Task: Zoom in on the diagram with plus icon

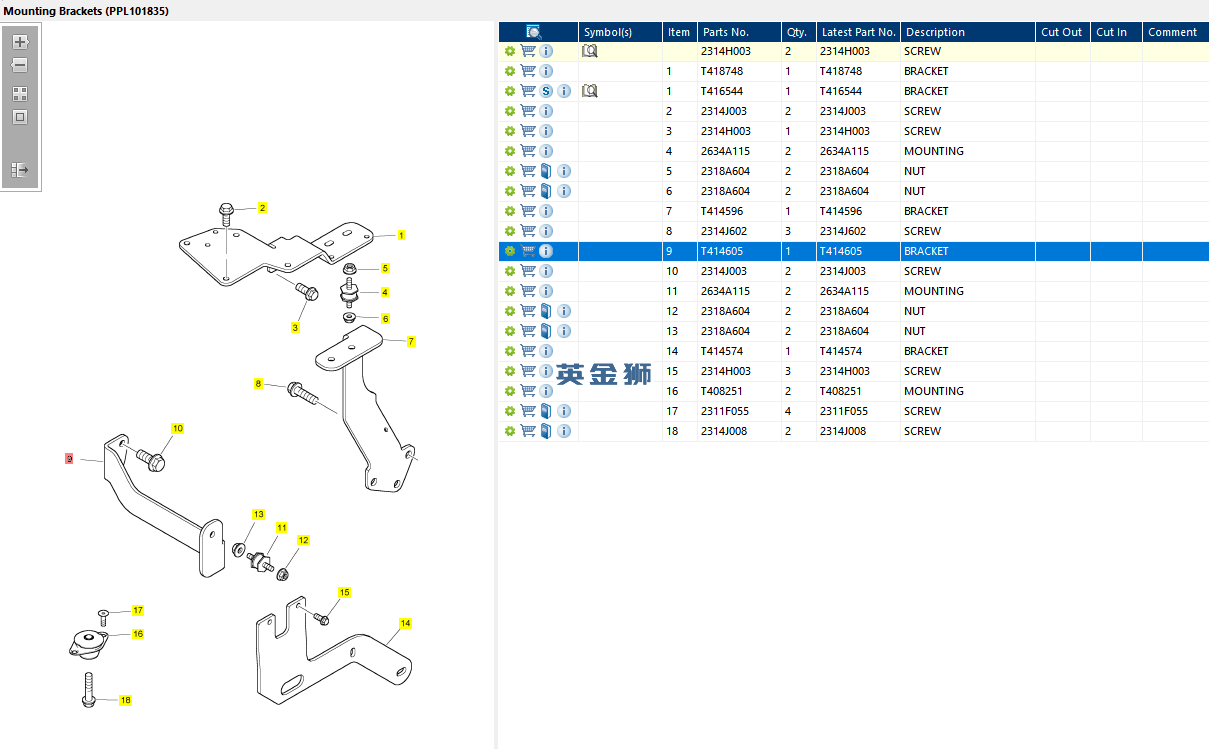Action: pos(20,42)
